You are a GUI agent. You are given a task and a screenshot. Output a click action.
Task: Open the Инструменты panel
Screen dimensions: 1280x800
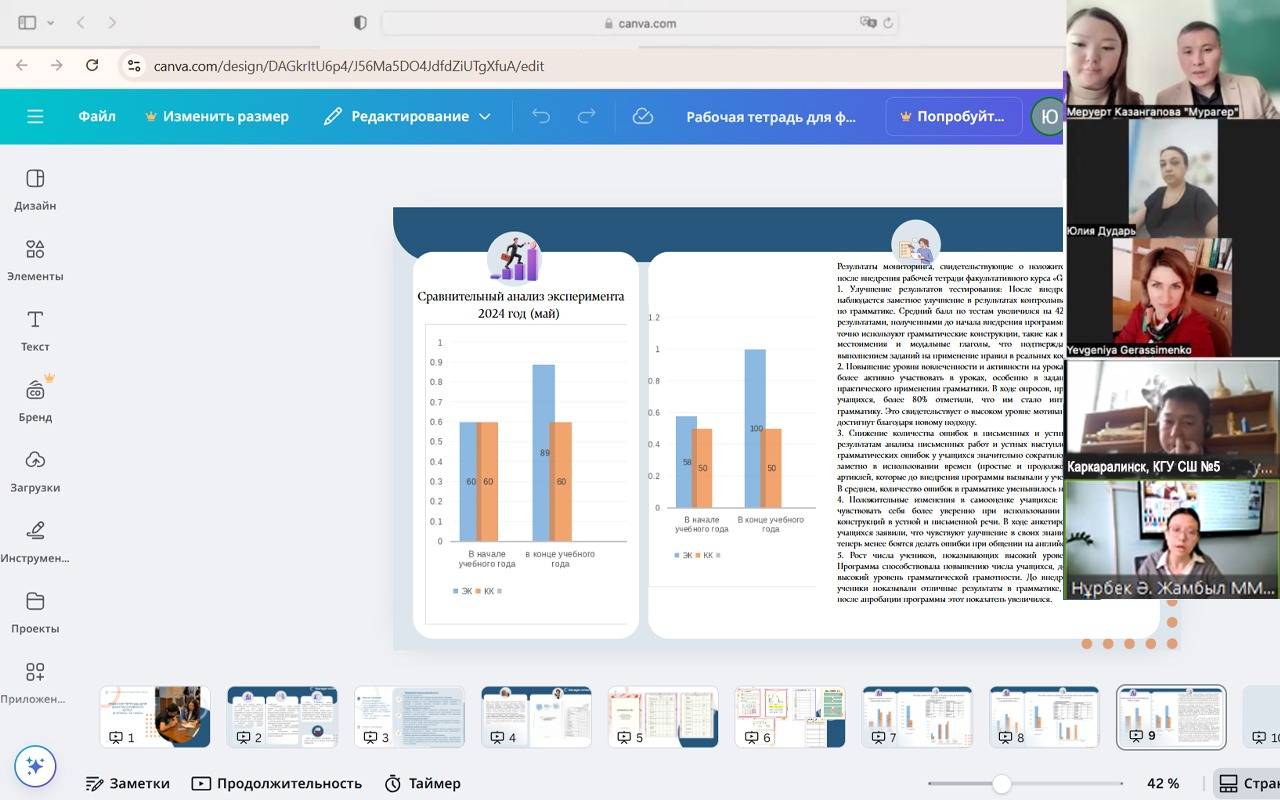(35, 541)
